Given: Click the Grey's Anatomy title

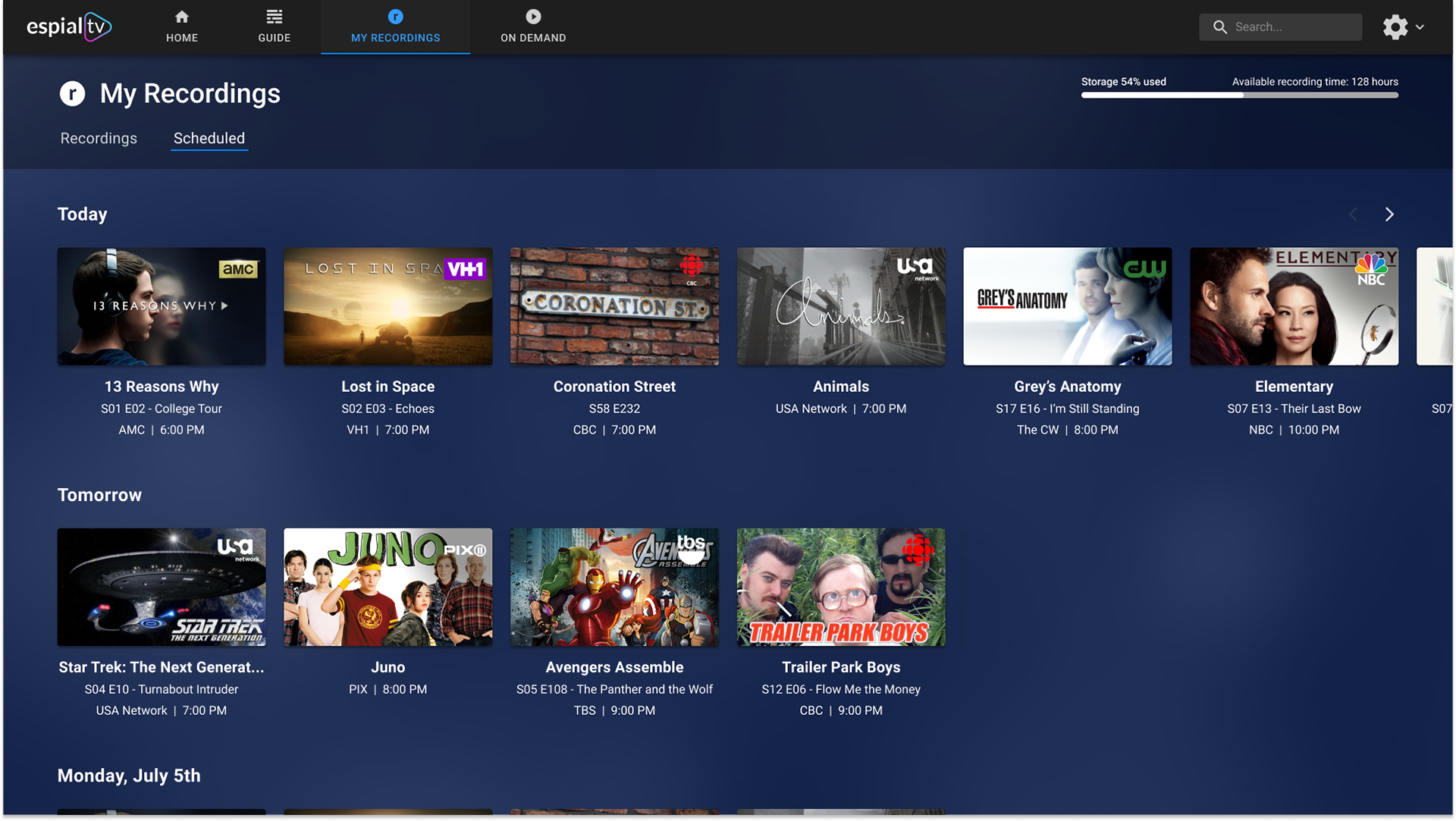Looking at the screenshot, I should [x=1068, y=387].
